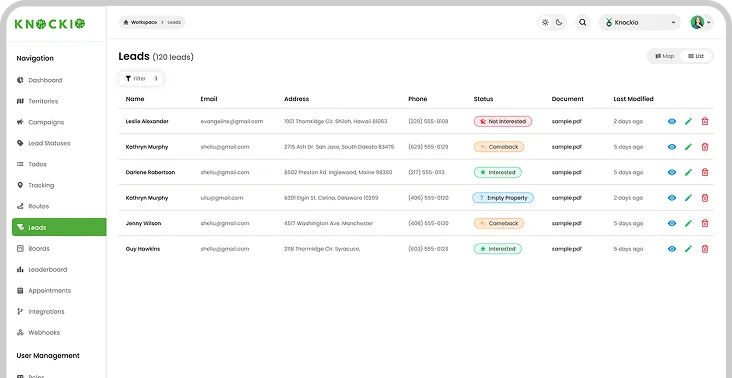Delete the Guy Hawkins lead trash icon
Image resolution: width=732 pixels, height=378 pixels.
705,249
